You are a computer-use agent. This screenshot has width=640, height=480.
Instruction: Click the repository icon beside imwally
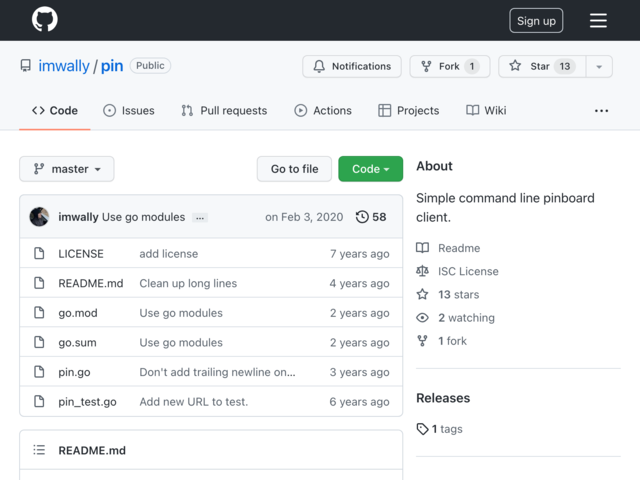pyautogui.click(x=26, y=66)
